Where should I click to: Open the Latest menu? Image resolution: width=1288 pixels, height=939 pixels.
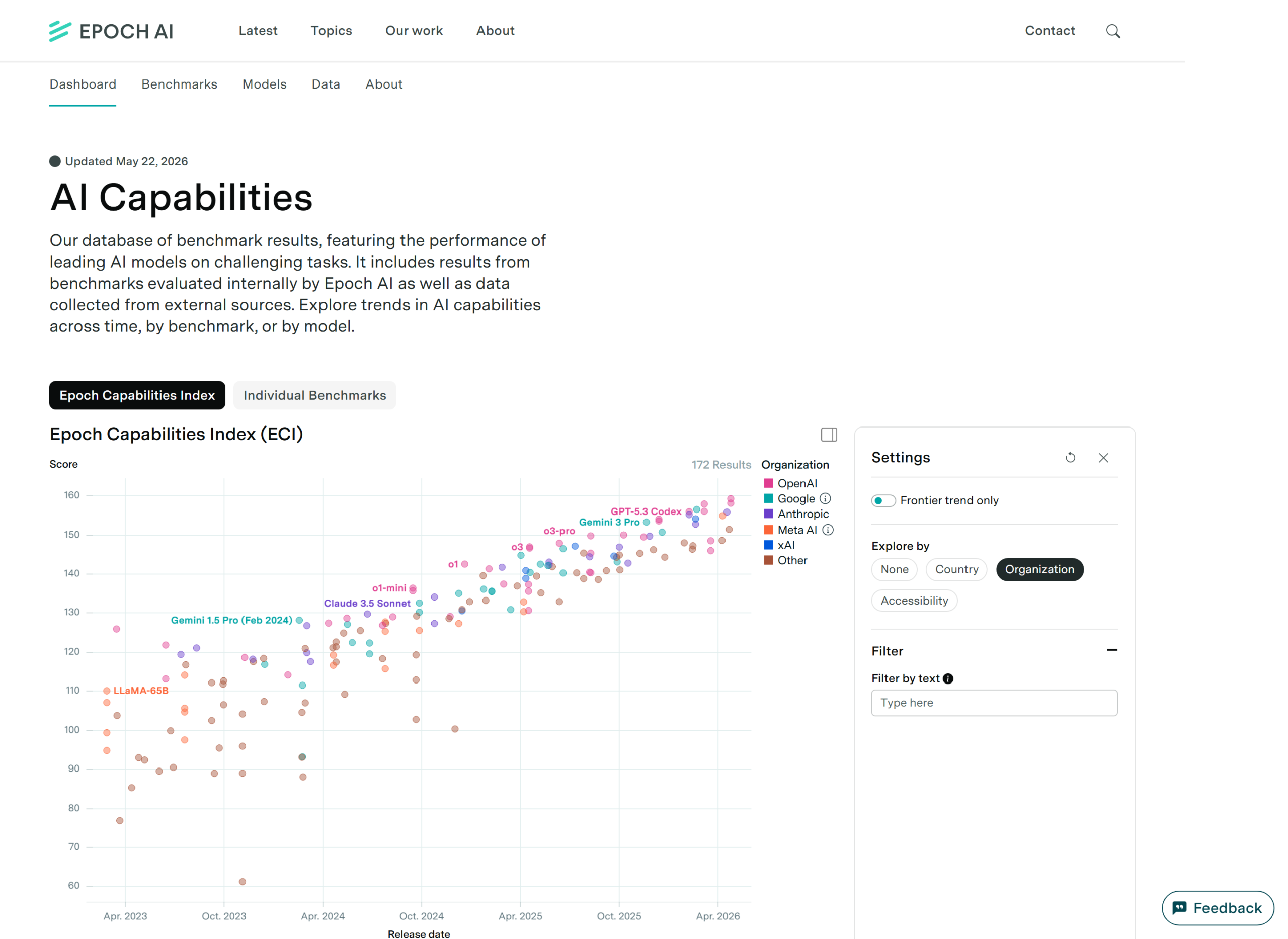click(258, 31)
